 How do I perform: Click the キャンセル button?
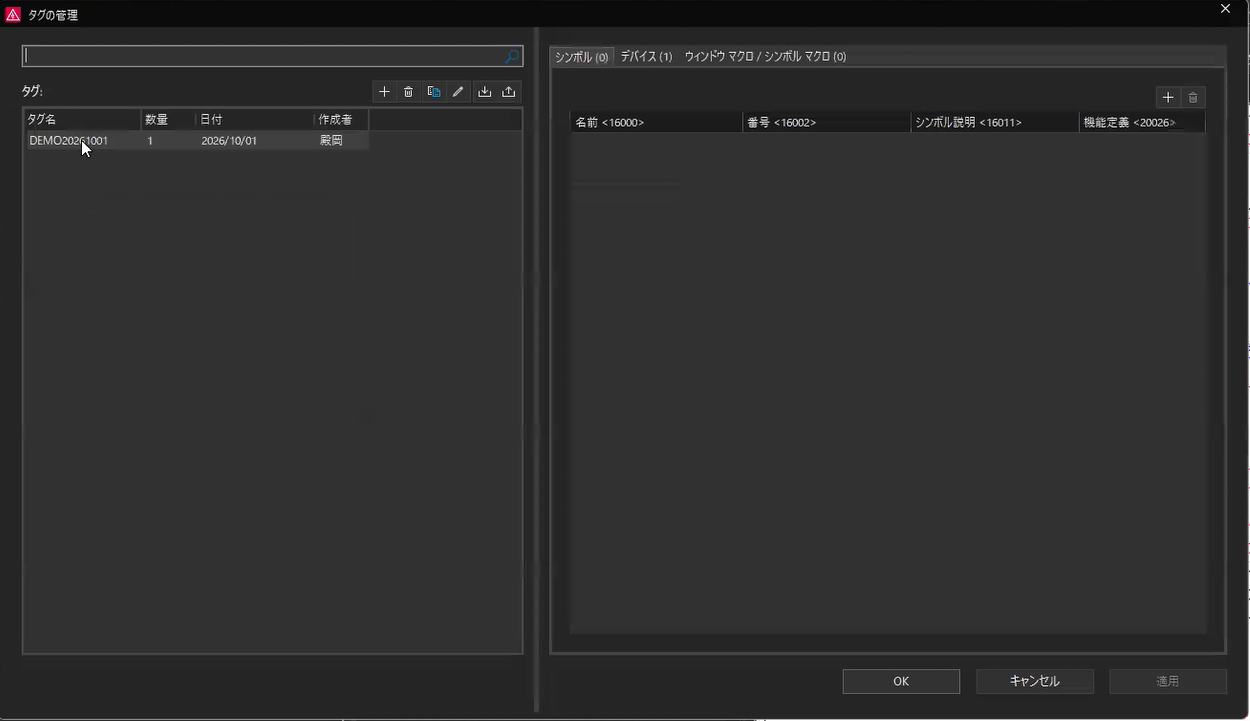pos(1035,681)
